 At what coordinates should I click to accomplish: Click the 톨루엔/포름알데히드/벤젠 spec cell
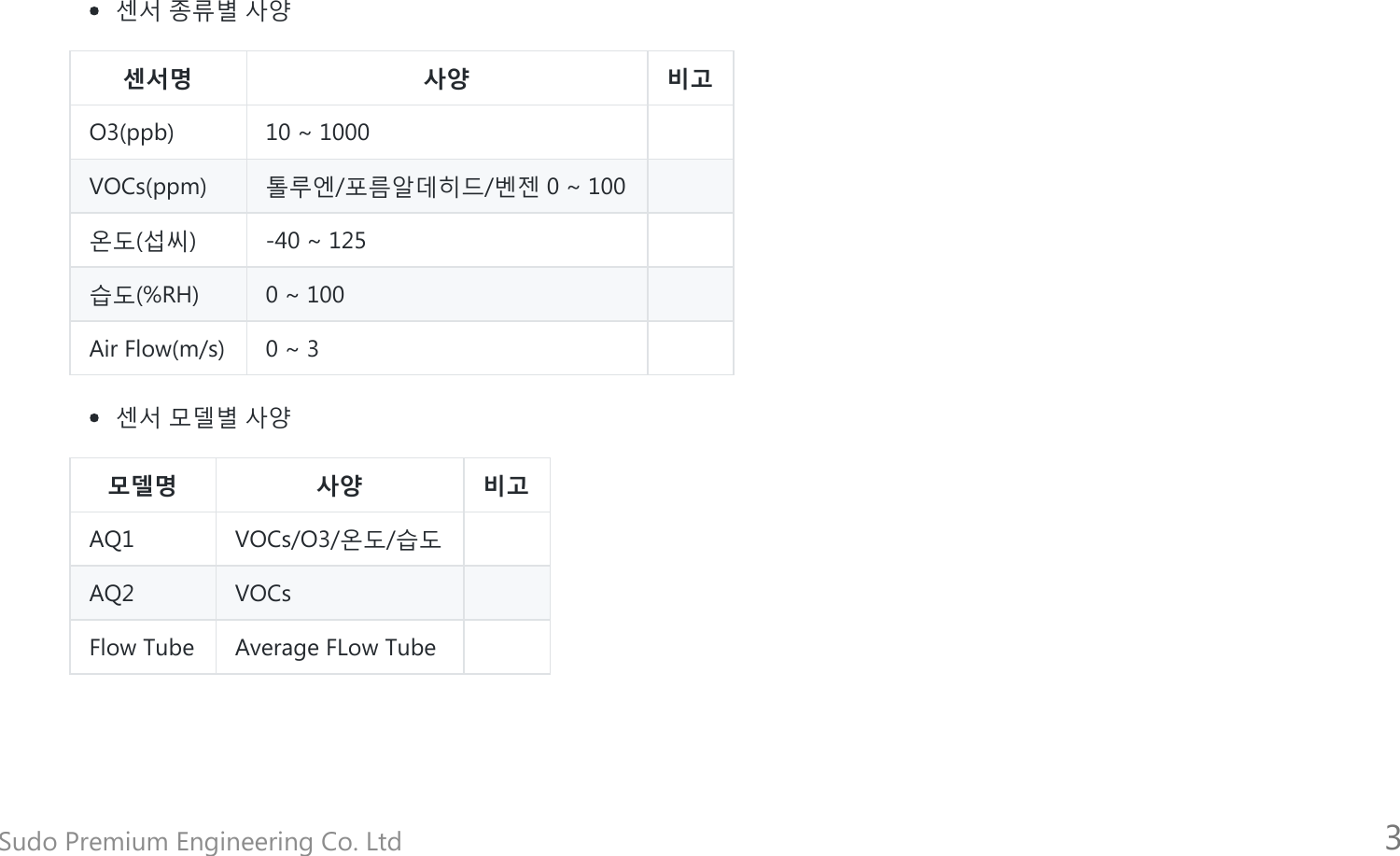pyautogui.click(x=445, y=187)
